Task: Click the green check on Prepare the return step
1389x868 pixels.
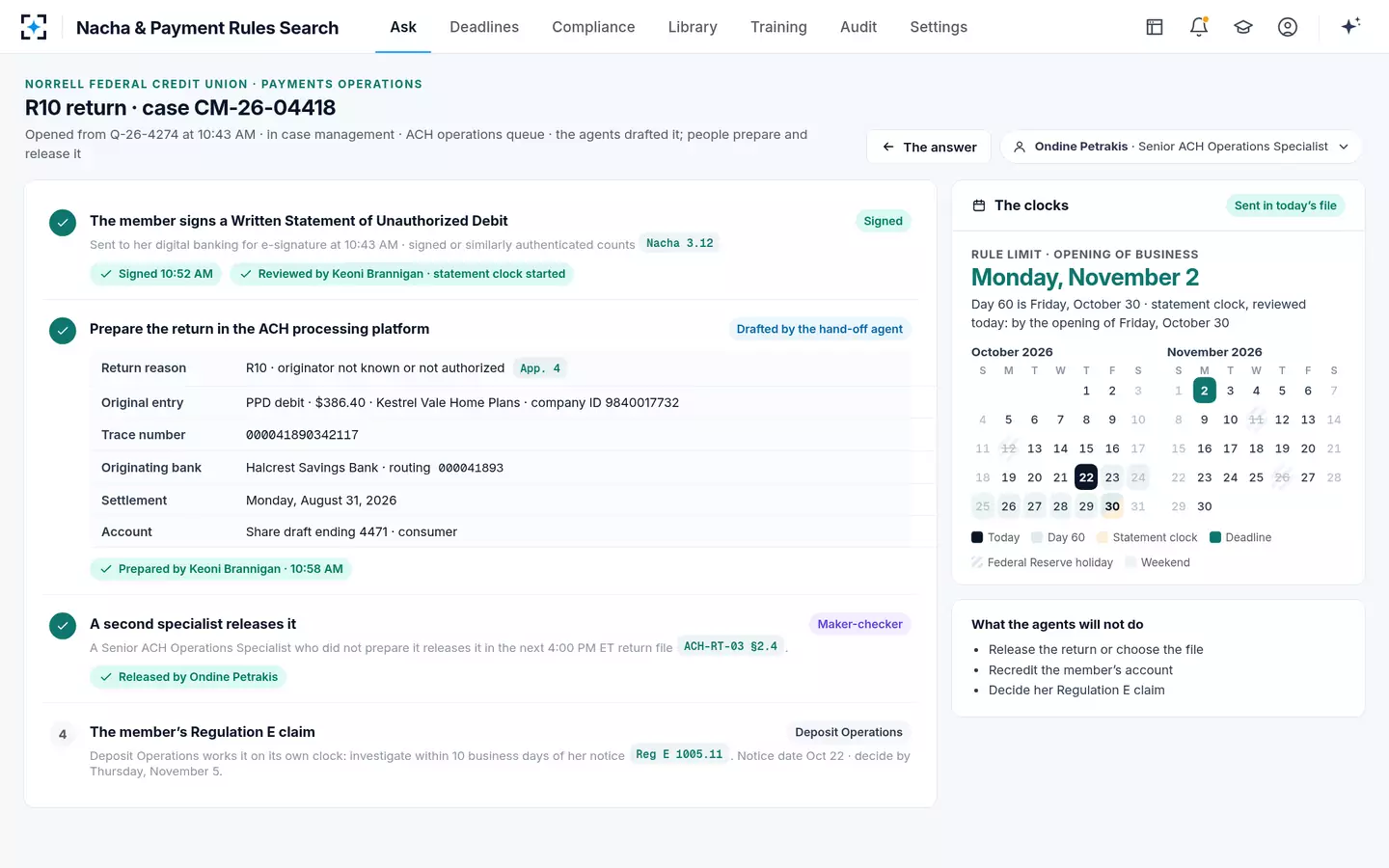Action: 63,331
